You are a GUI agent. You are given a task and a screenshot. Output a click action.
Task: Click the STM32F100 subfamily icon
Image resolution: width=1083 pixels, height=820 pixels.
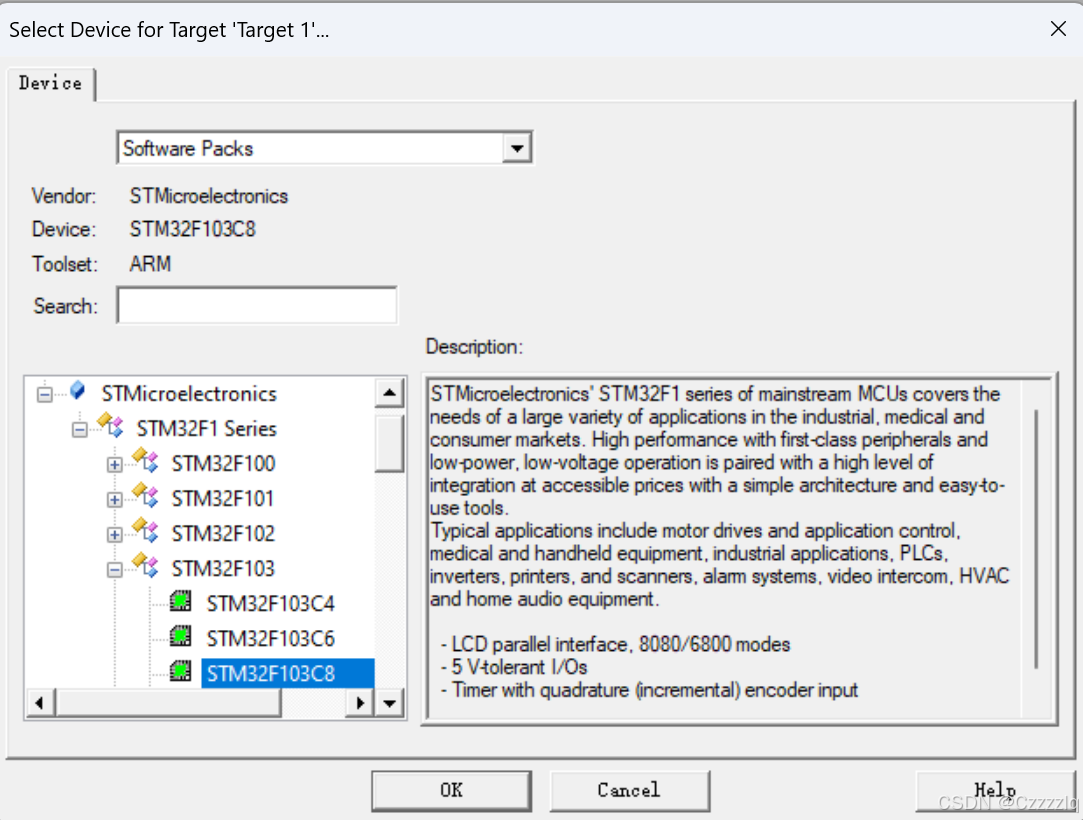click(146, 461)
